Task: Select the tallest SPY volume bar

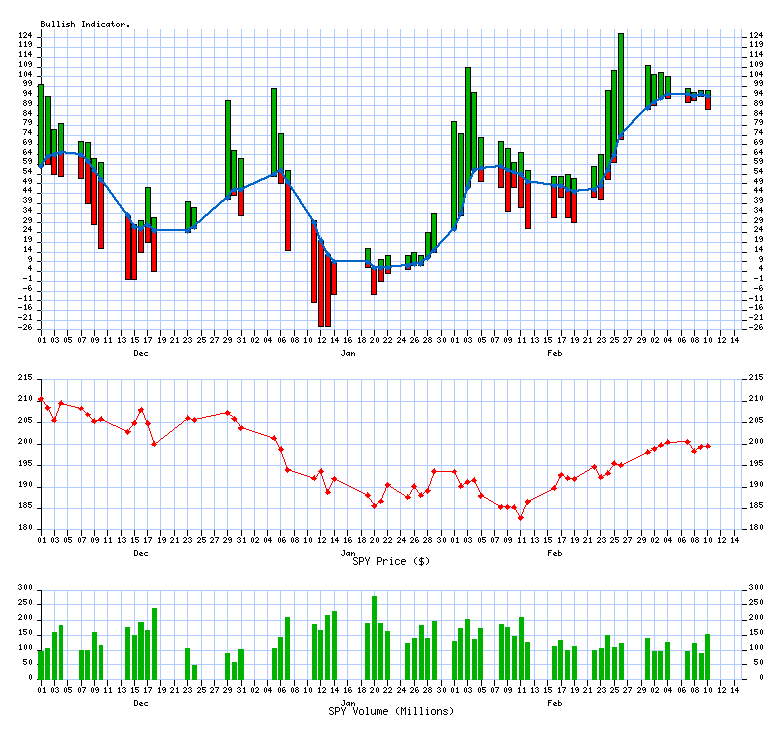Action: 374,637
